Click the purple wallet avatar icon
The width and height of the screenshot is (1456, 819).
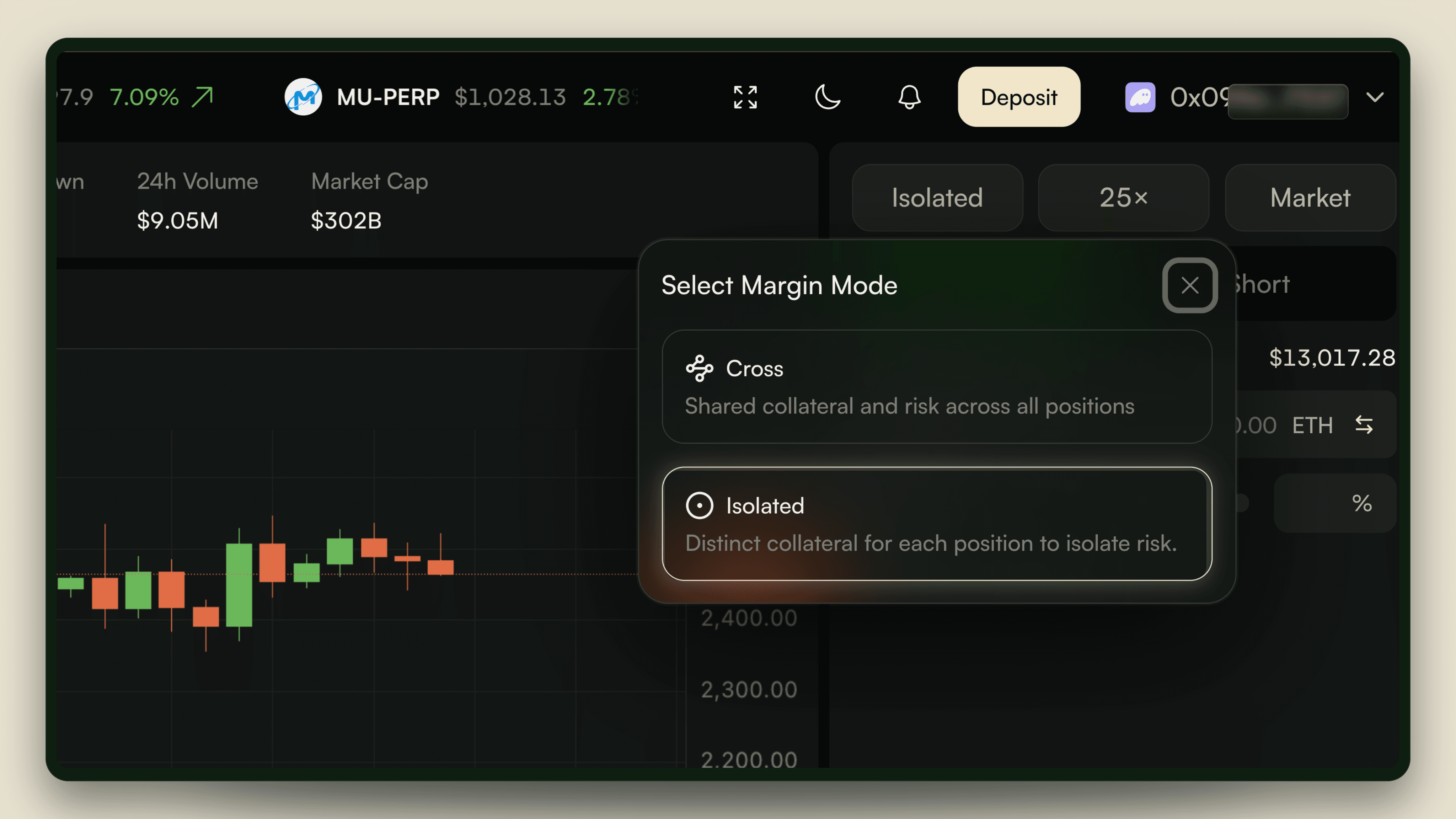click(1140, 97)
